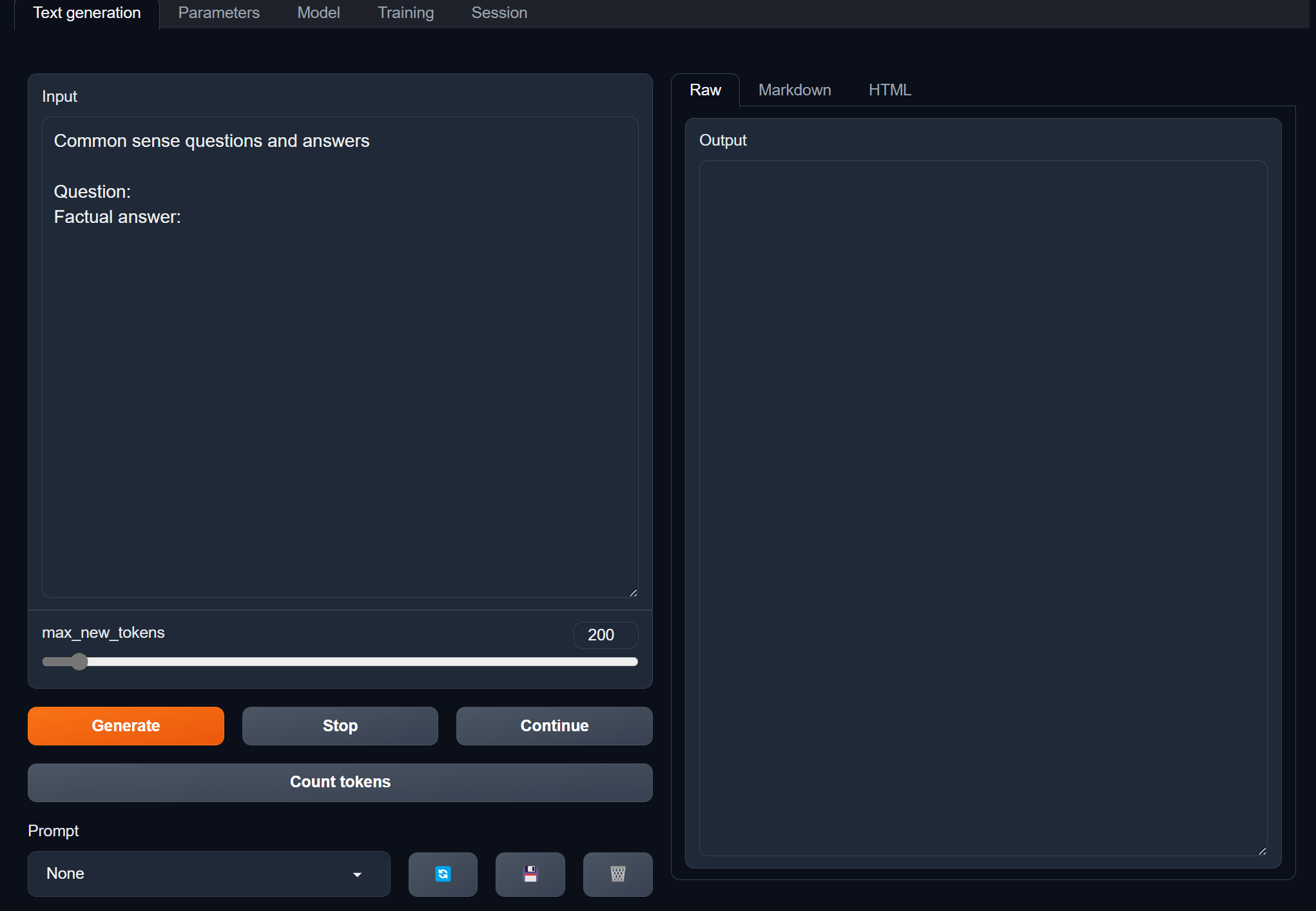
Task: Select the Raw output tab
Action: click(705, 90)
